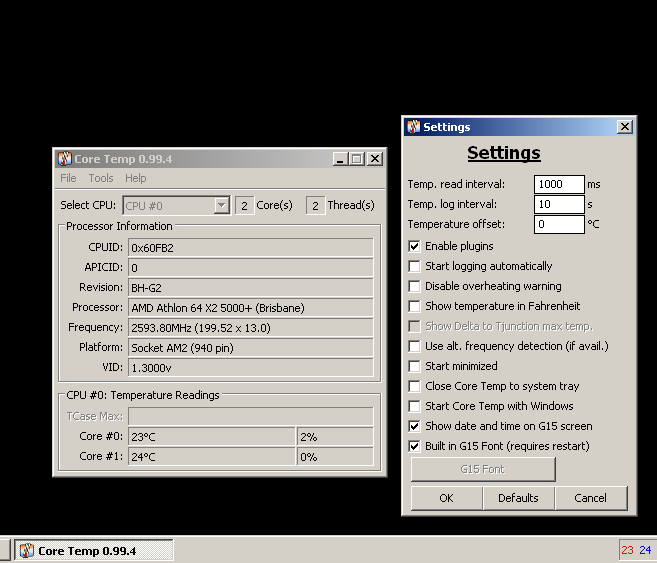Enable Start logging automatically

[414, 266]
